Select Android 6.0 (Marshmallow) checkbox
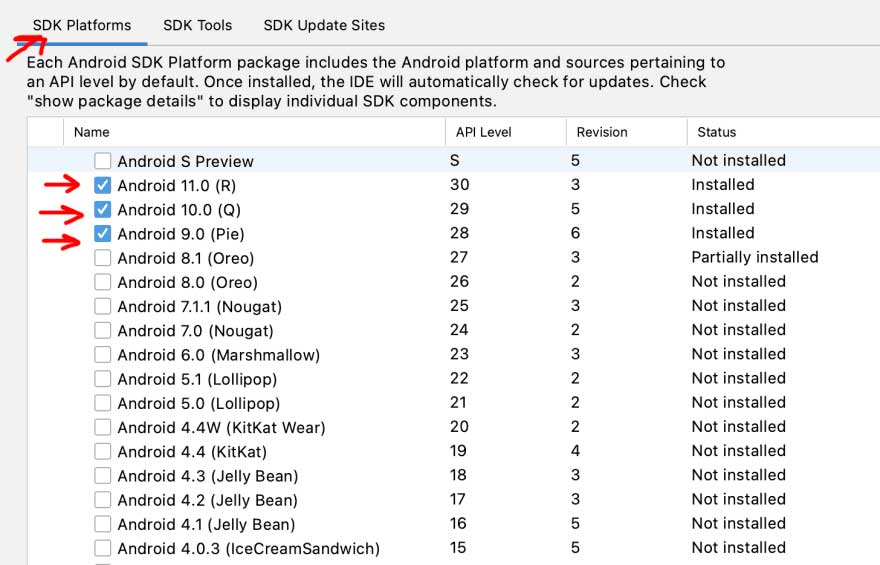The height and width of the screenshot is (565, 880). tap(103, 354)
